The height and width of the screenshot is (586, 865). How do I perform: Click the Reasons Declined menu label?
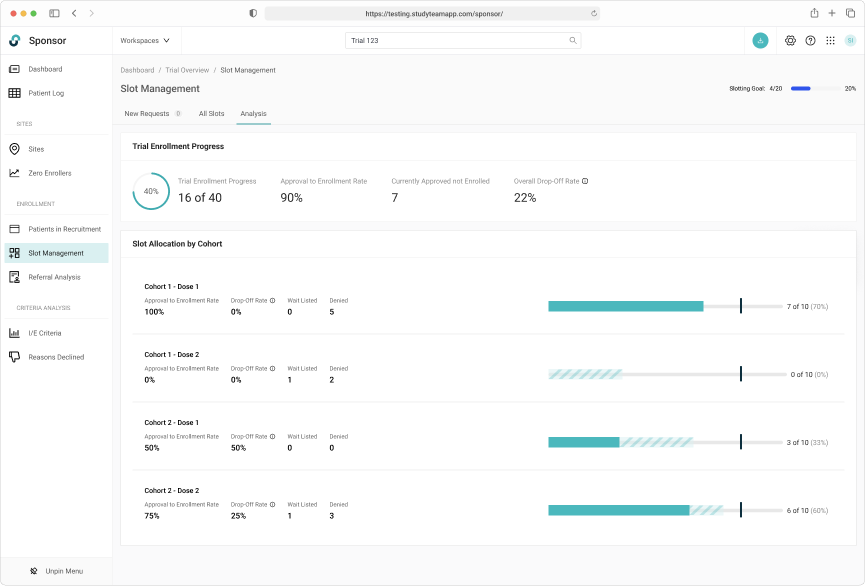[x=56, y=357]
